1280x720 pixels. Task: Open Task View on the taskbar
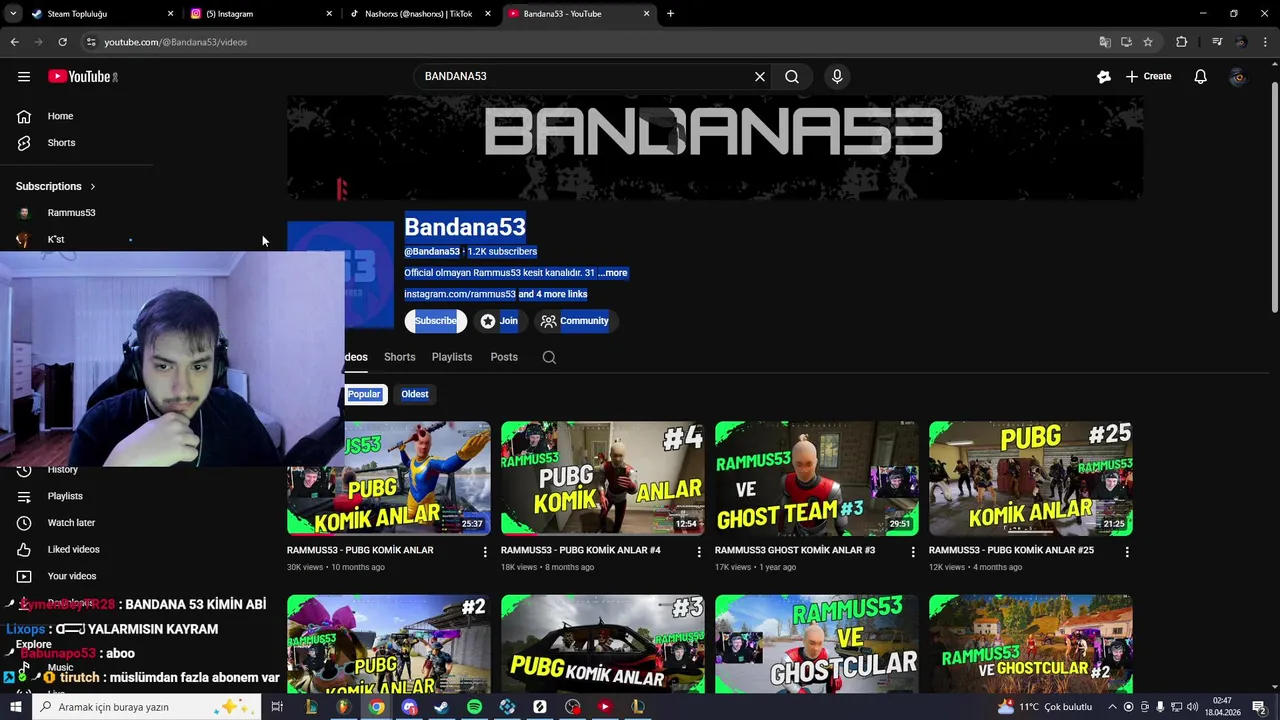pos(277,707)
